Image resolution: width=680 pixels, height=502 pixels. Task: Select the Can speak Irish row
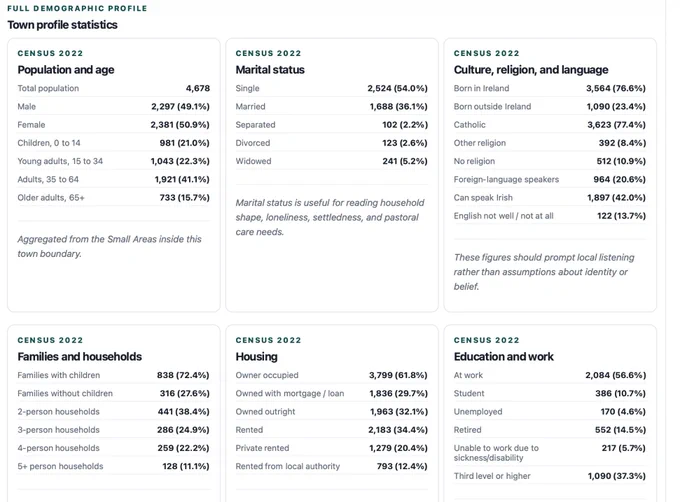point(549,197)
